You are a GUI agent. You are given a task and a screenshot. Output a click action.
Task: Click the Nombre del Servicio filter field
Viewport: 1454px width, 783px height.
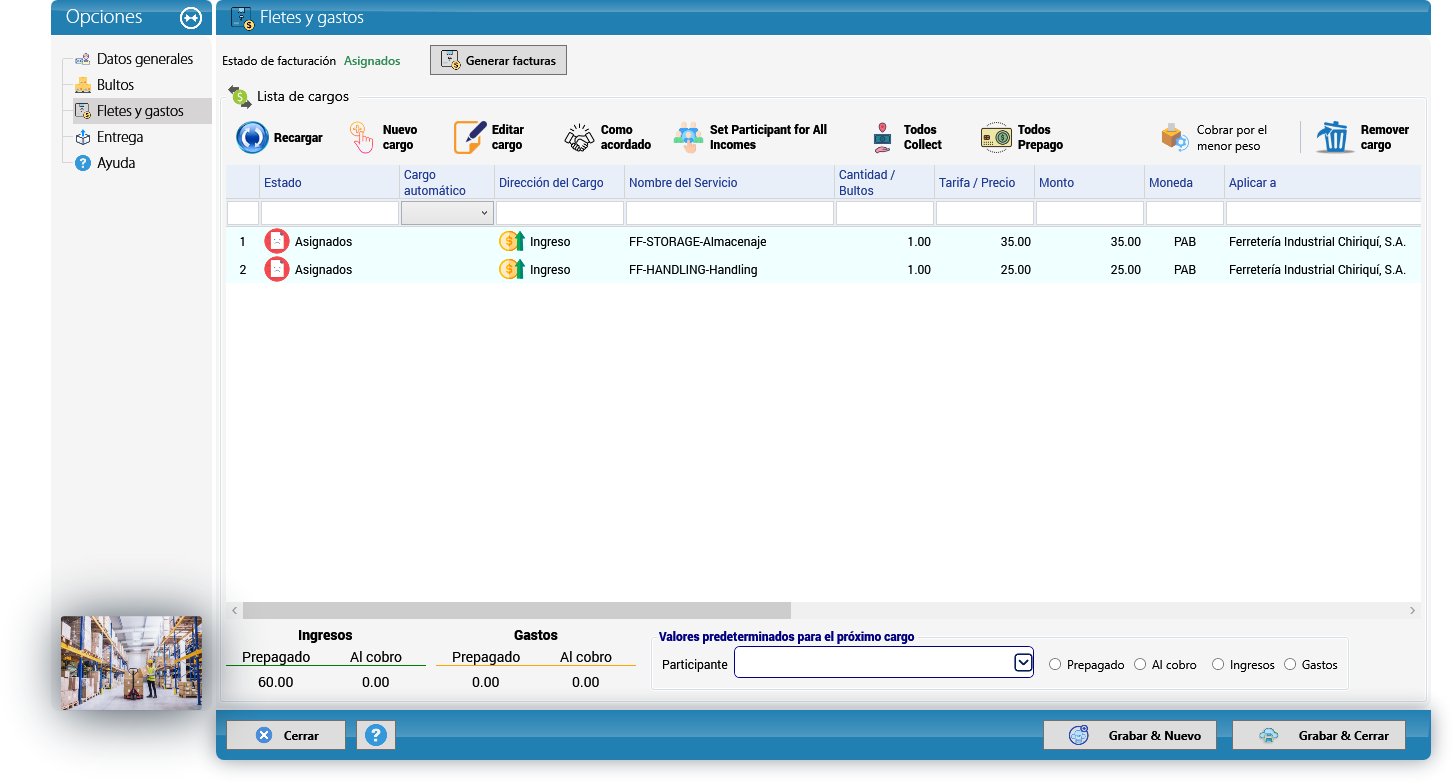[x=730, y=213]
